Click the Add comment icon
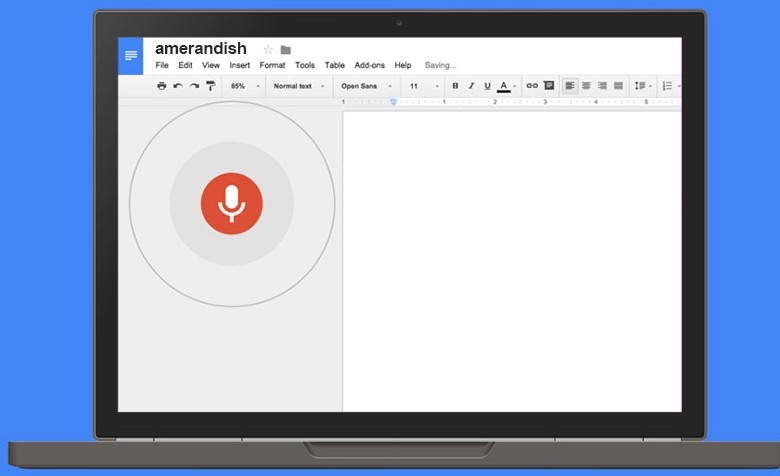 [x=548, y=86]
